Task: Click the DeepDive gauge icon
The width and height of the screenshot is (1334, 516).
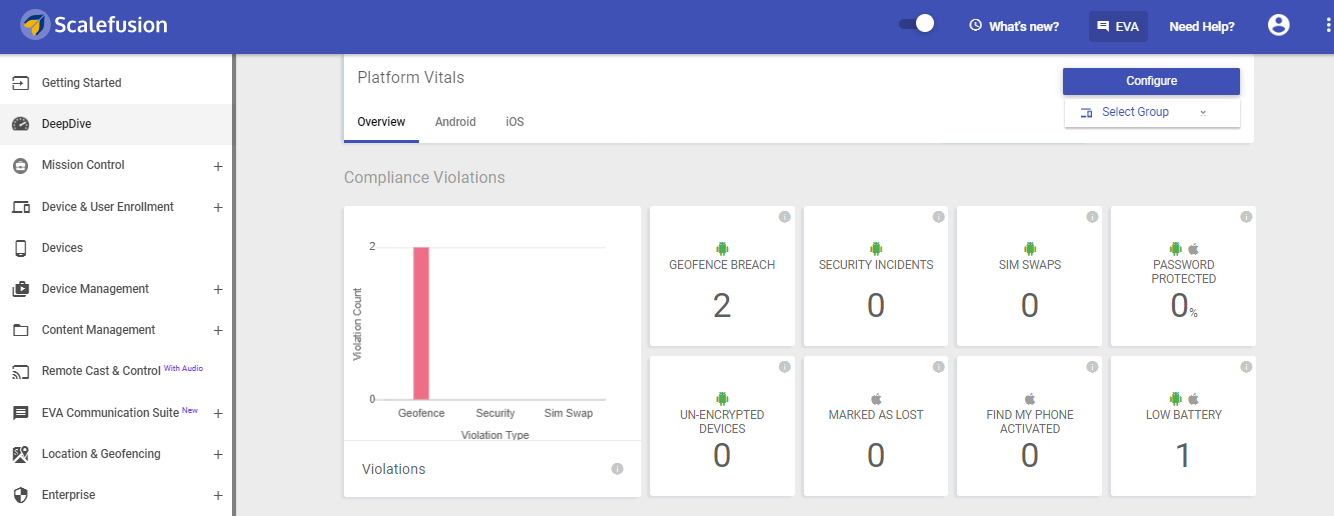Action: [x=20, y=124]
